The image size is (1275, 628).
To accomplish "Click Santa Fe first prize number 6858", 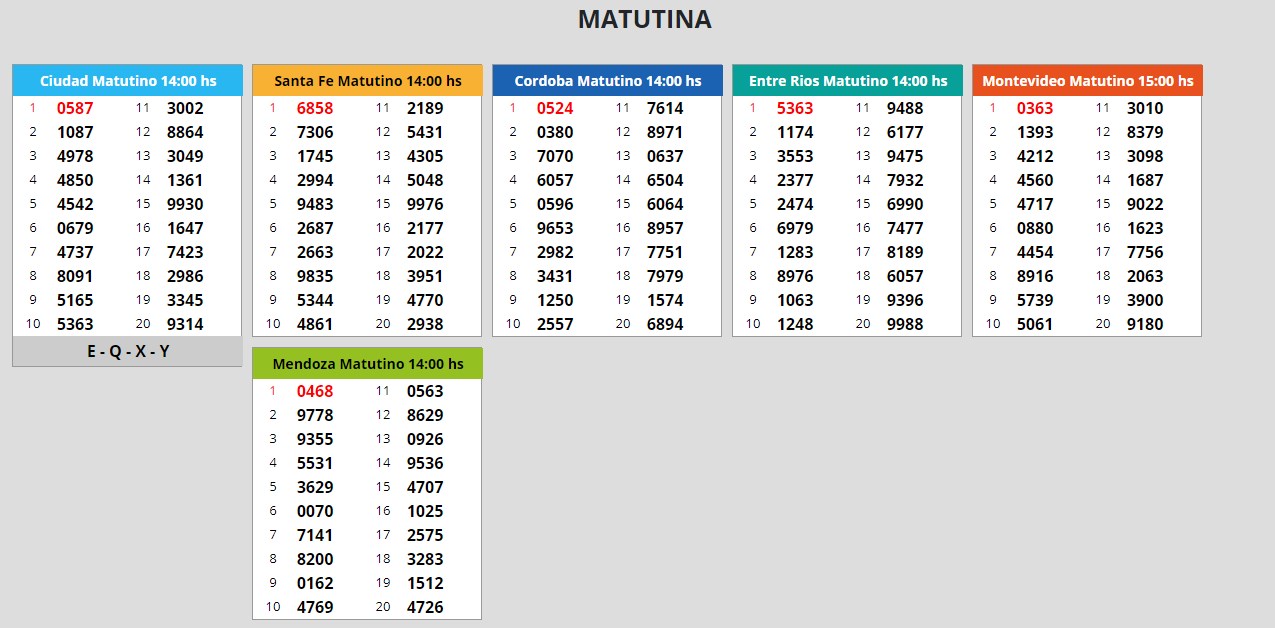I will coord(315,108).
